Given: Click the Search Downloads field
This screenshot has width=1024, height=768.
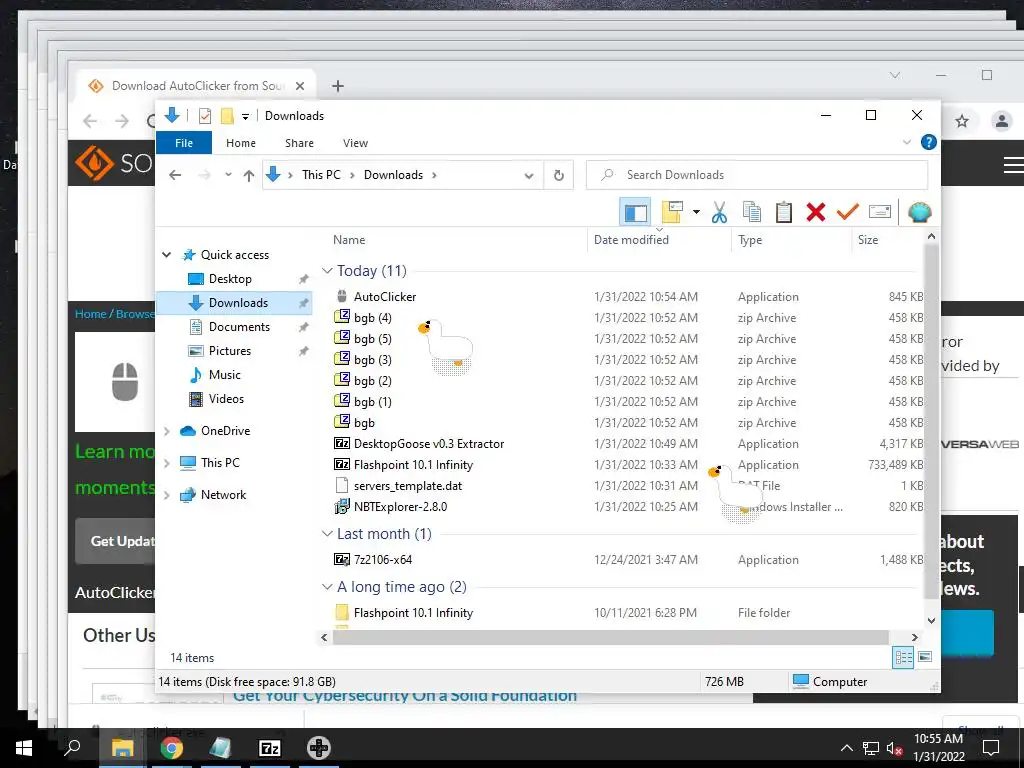Looking at the screenshot, I should 757,175.
